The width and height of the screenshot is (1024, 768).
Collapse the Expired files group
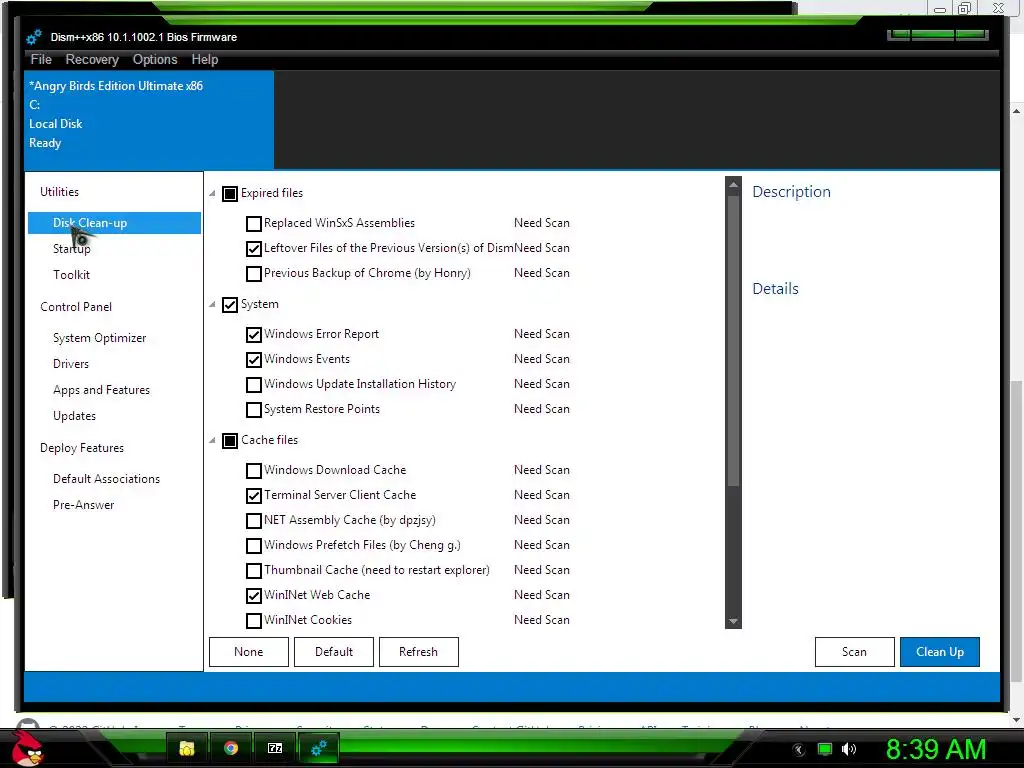pyautogui.click(x=212, y=193)
